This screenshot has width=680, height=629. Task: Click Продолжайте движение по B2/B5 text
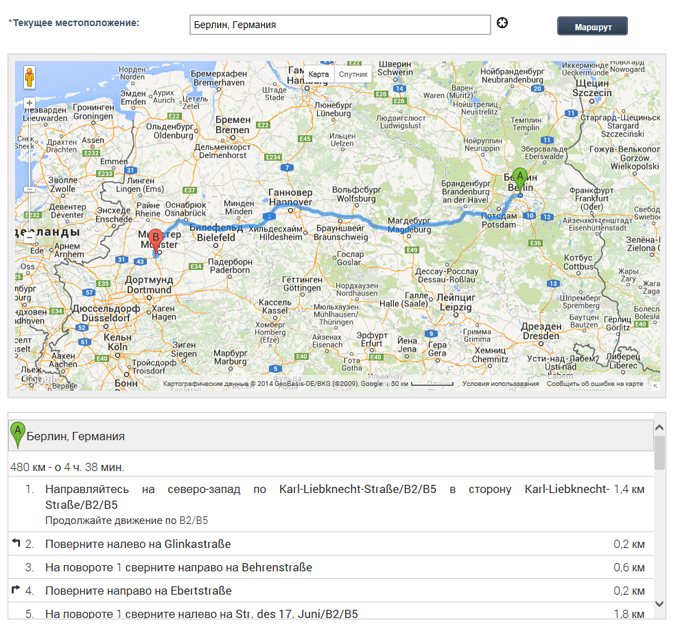click(127, 520)
